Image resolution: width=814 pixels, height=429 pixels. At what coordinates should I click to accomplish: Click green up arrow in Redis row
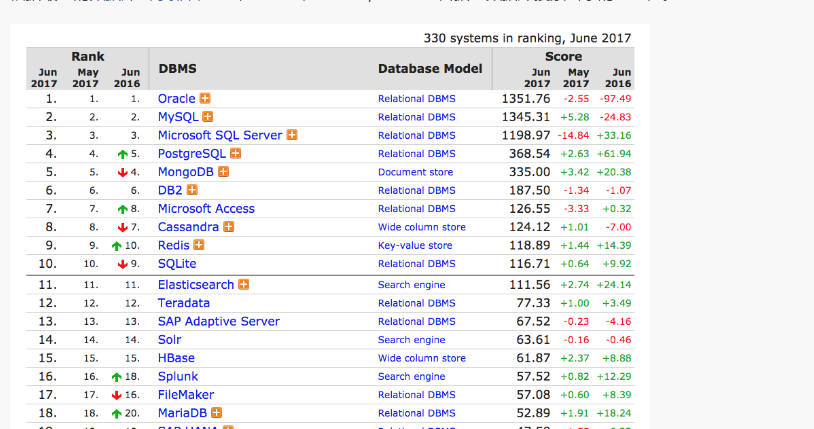116,246
